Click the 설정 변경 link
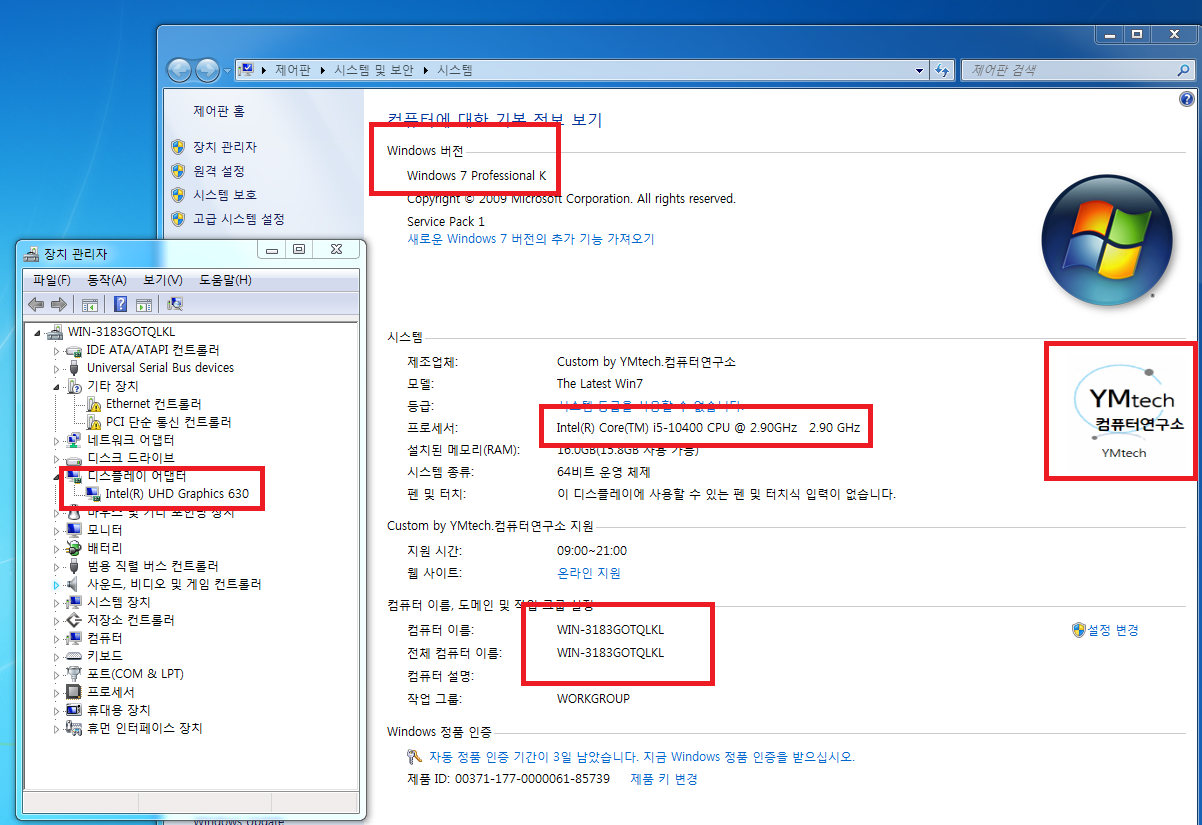Image resolution: width=1202 pixels, height=825 pixels. 1112,630
